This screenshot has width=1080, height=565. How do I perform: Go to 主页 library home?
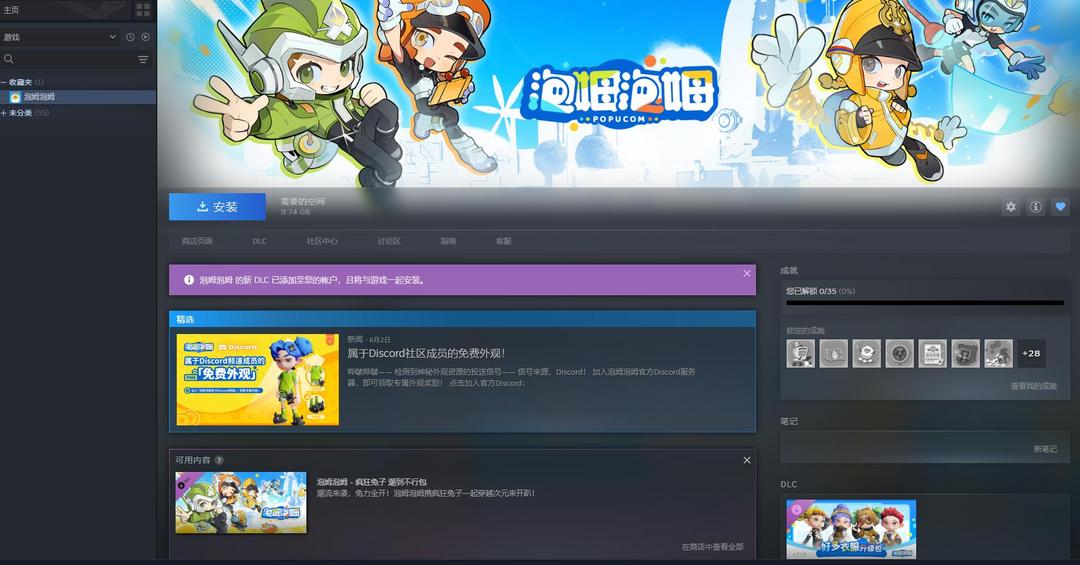[x=11, y=10]
